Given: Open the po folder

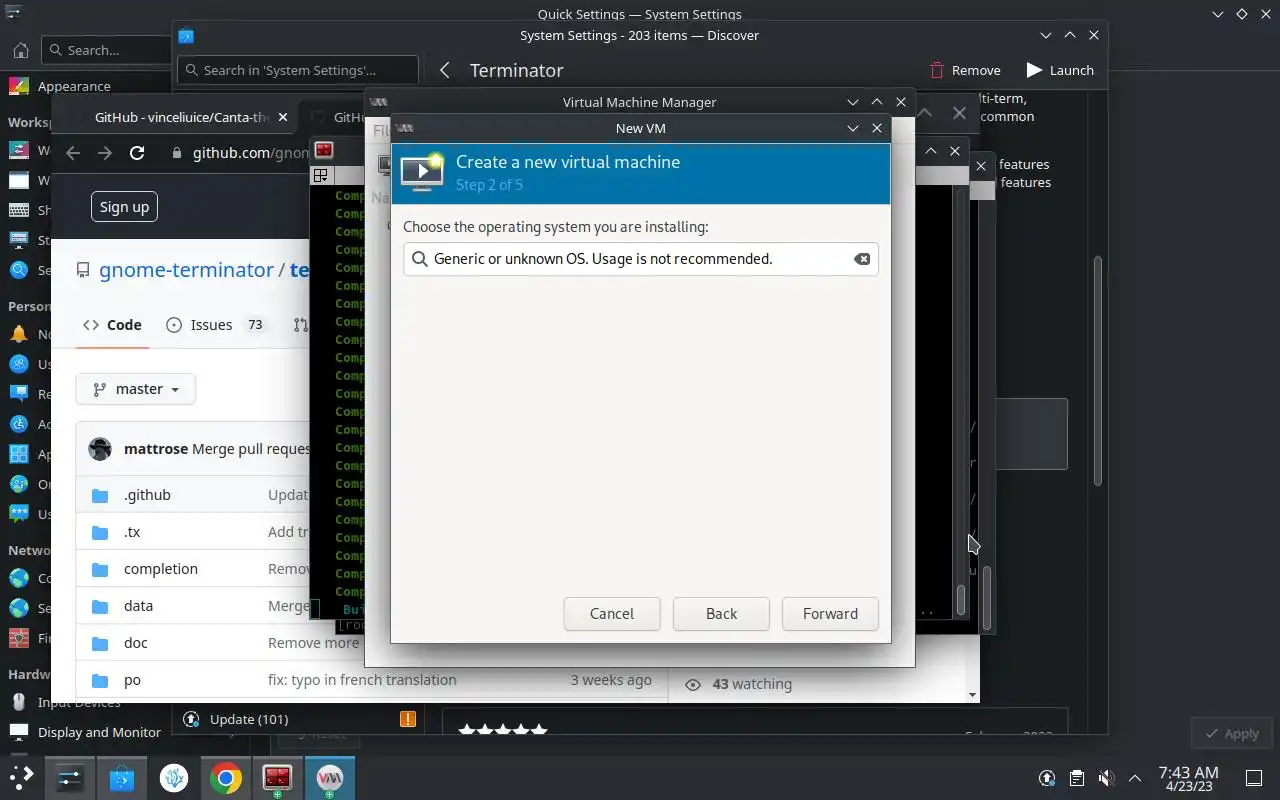Looking at the screenshot, I should (132, 680).
